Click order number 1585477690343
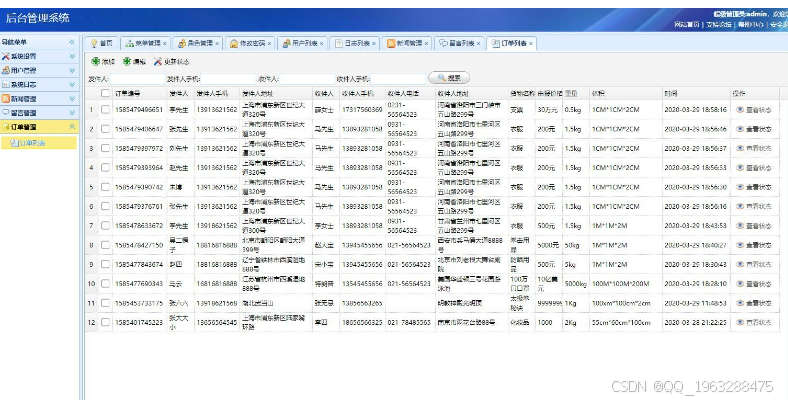This screenshot has height=400, width=788. point(139,283)
